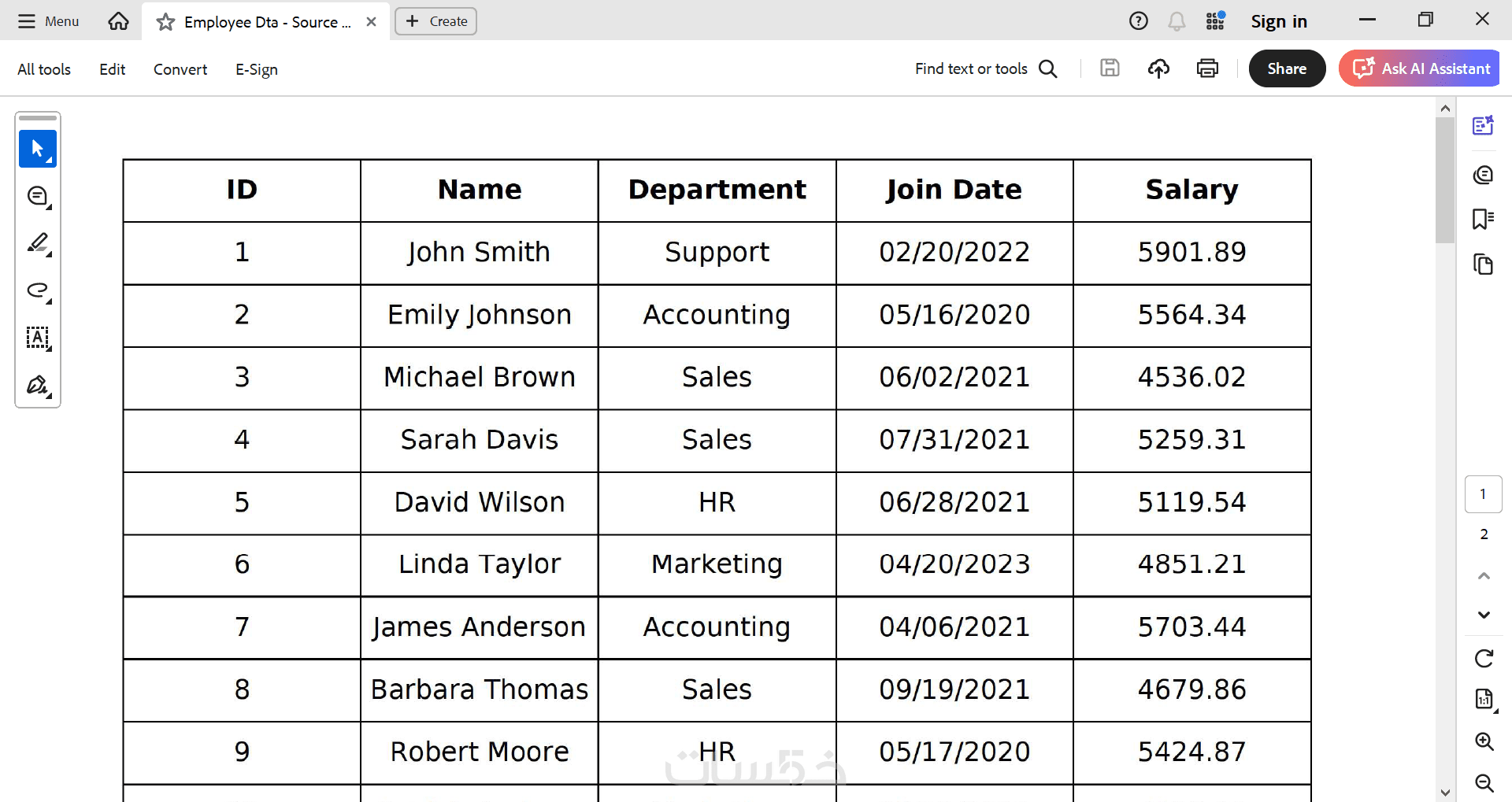Go to previous page chevron

point(1484,576)
